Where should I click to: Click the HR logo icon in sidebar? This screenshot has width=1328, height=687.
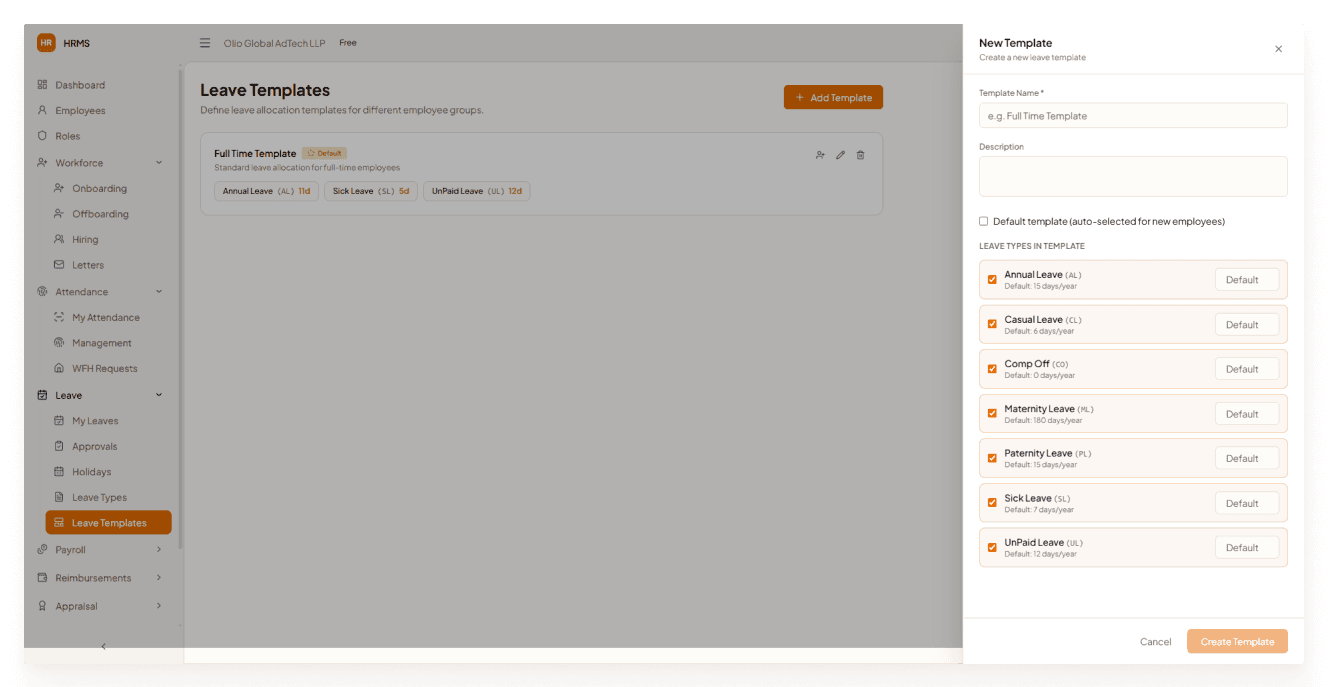46,43
